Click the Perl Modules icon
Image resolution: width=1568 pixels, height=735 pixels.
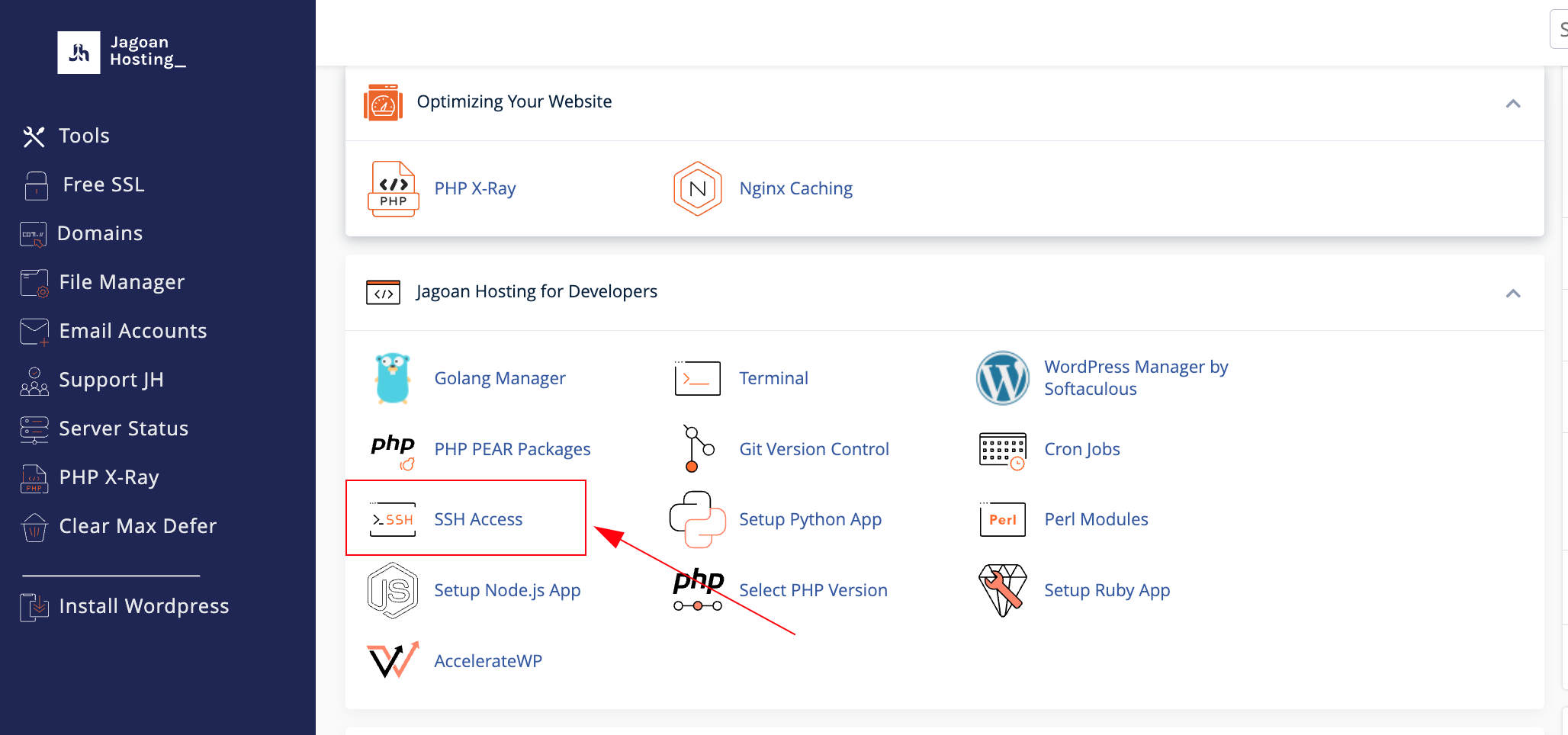pos(1002,519)
